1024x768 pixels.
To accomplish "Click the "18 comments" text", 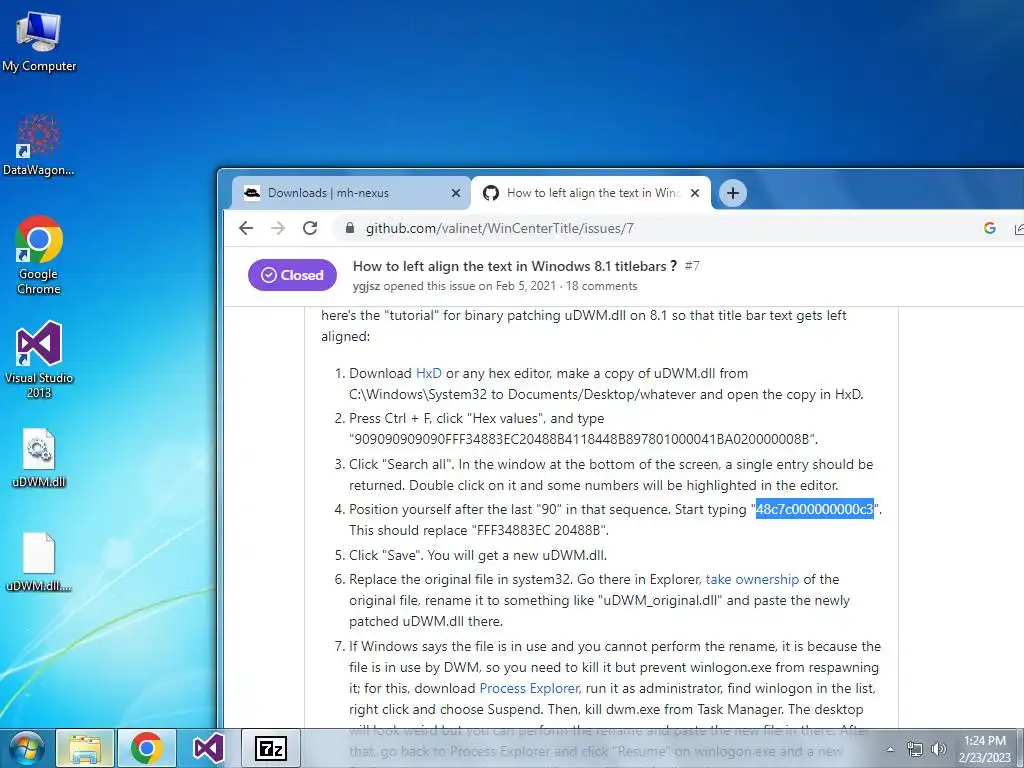I will pos(601,286).
